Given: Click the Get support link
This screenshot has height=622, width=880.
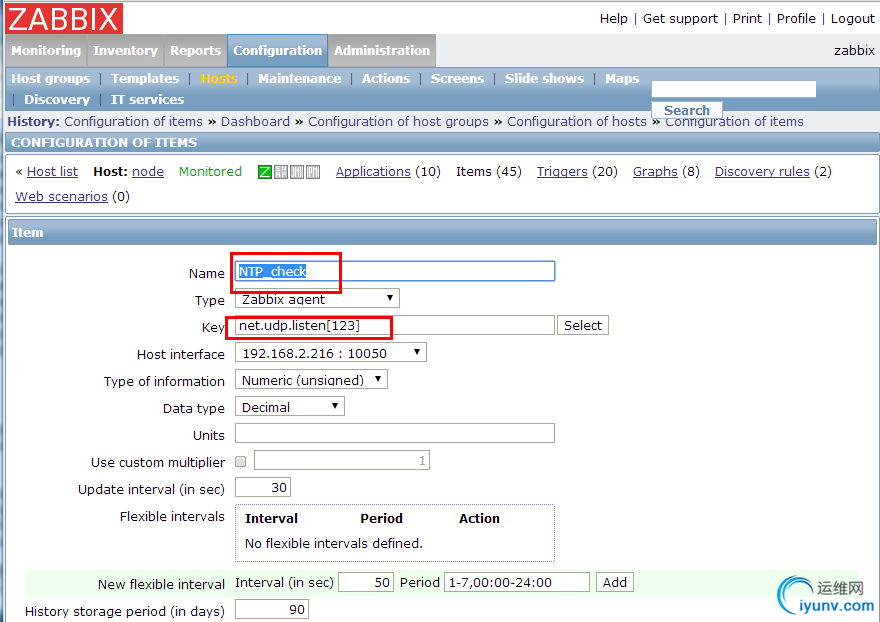Looking at the screenshot, I should pyautogui.click(x=680, y=19).
